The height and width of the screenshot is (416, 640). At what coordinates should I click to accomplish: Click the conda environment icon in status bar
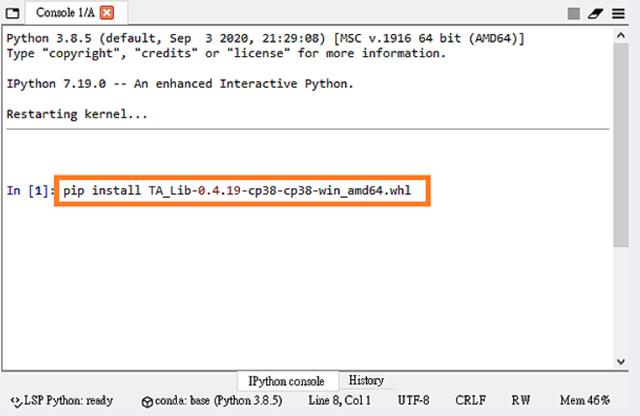(x=147, y=400)
